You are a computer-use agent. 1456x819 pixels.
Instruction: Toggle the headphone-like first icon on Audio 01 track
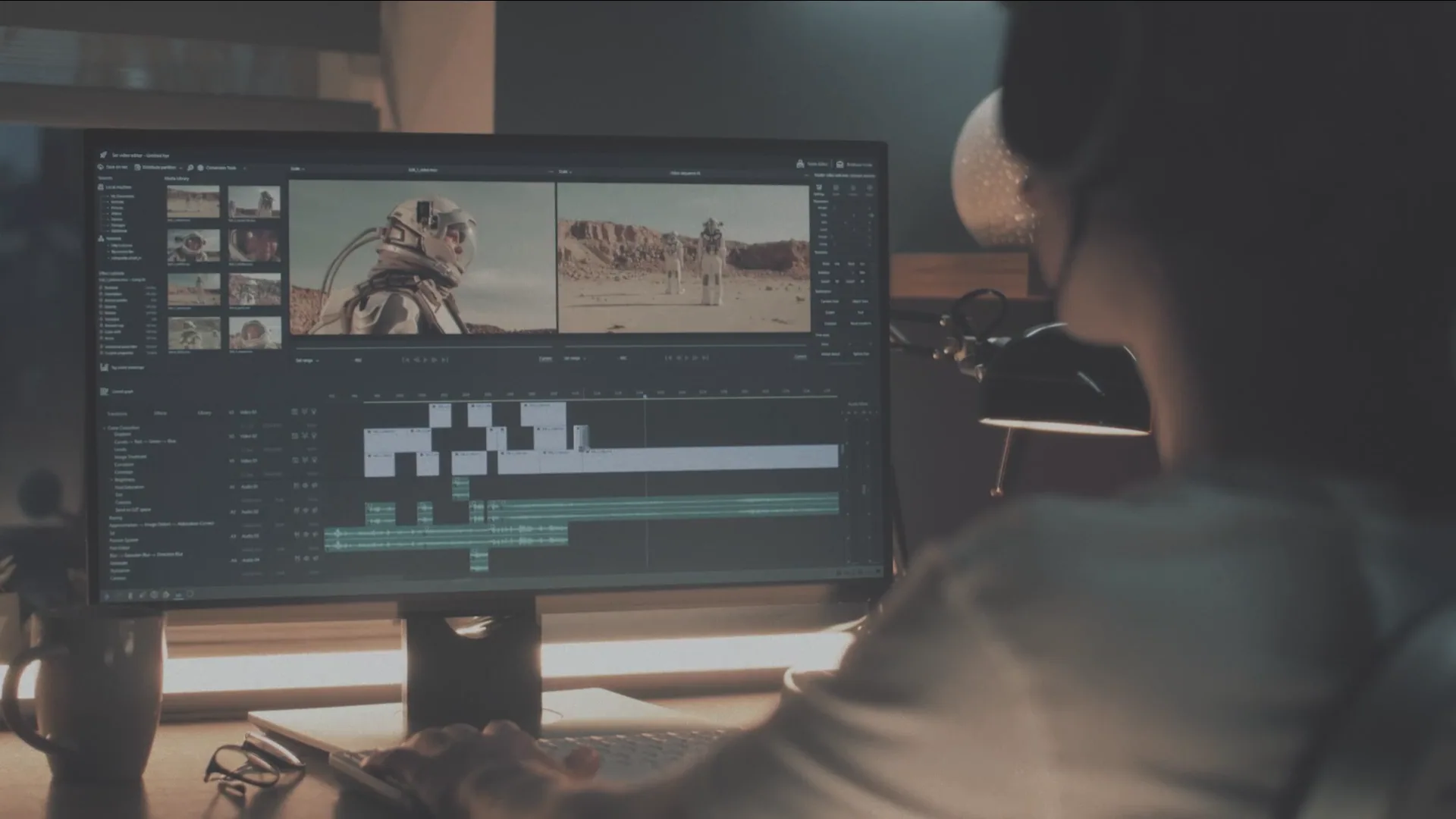coord(297,486)
